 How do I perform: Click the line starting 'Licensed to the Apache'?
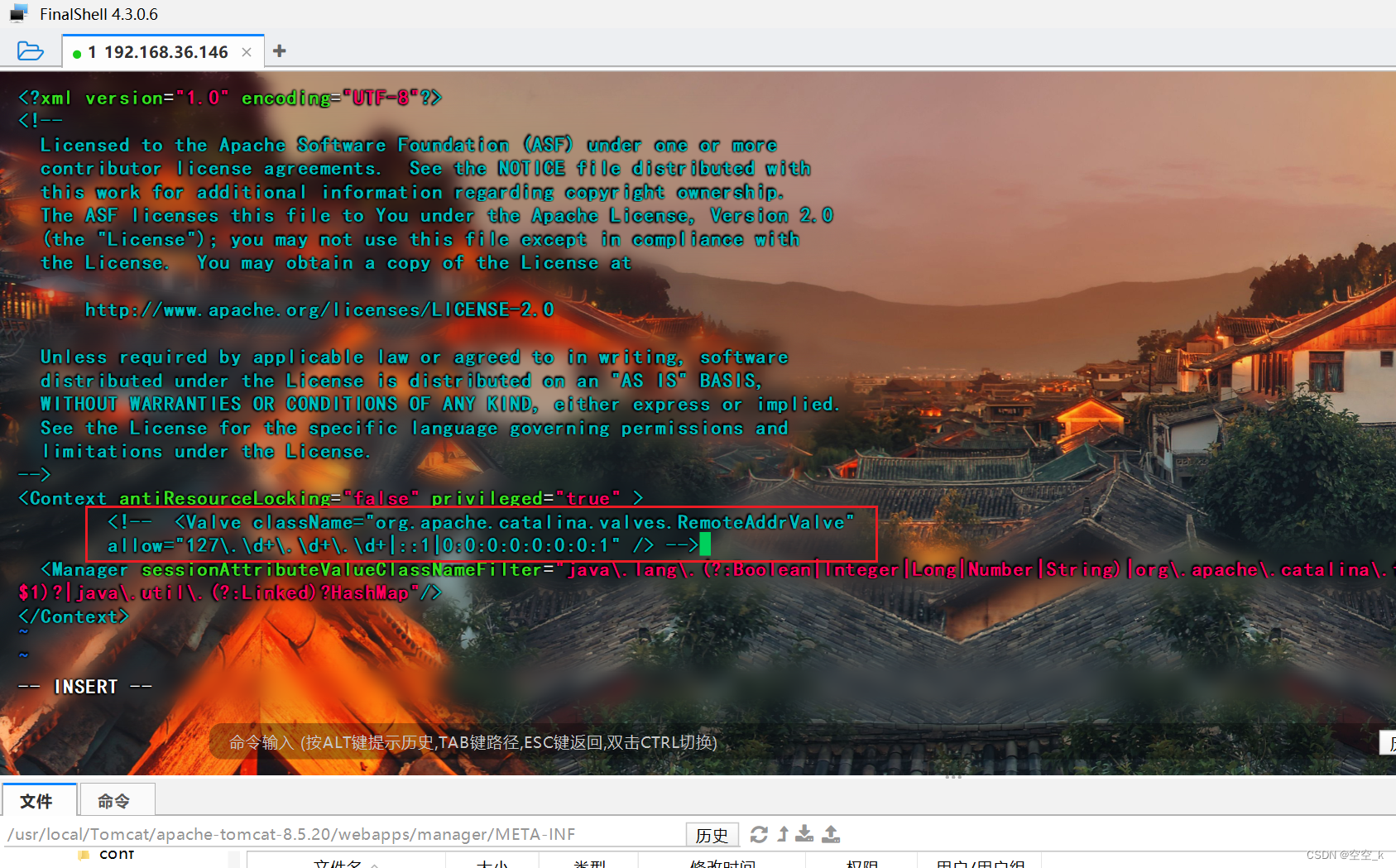point(409,145)
